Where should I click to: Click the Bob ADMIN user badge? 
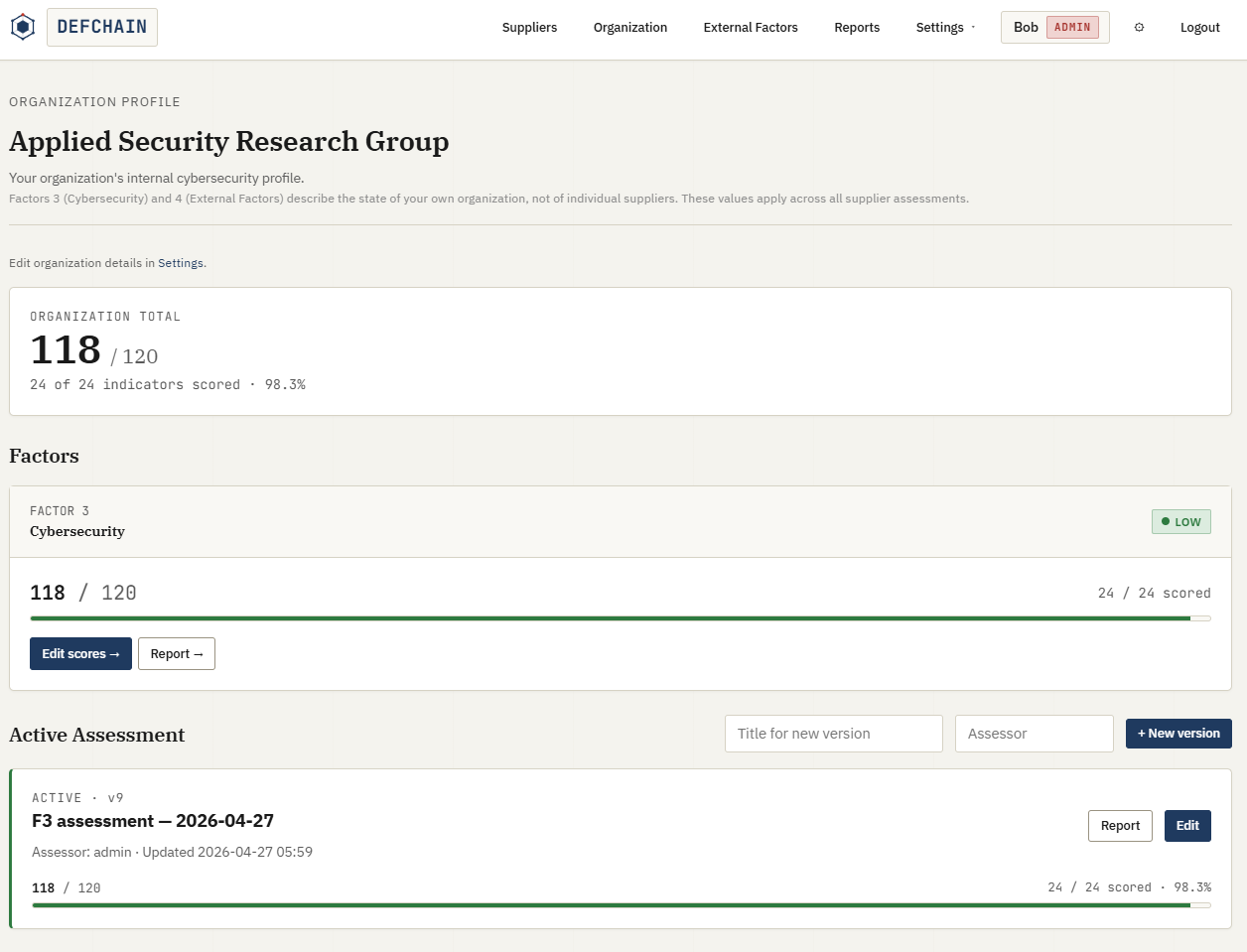tap(1055, 27)
